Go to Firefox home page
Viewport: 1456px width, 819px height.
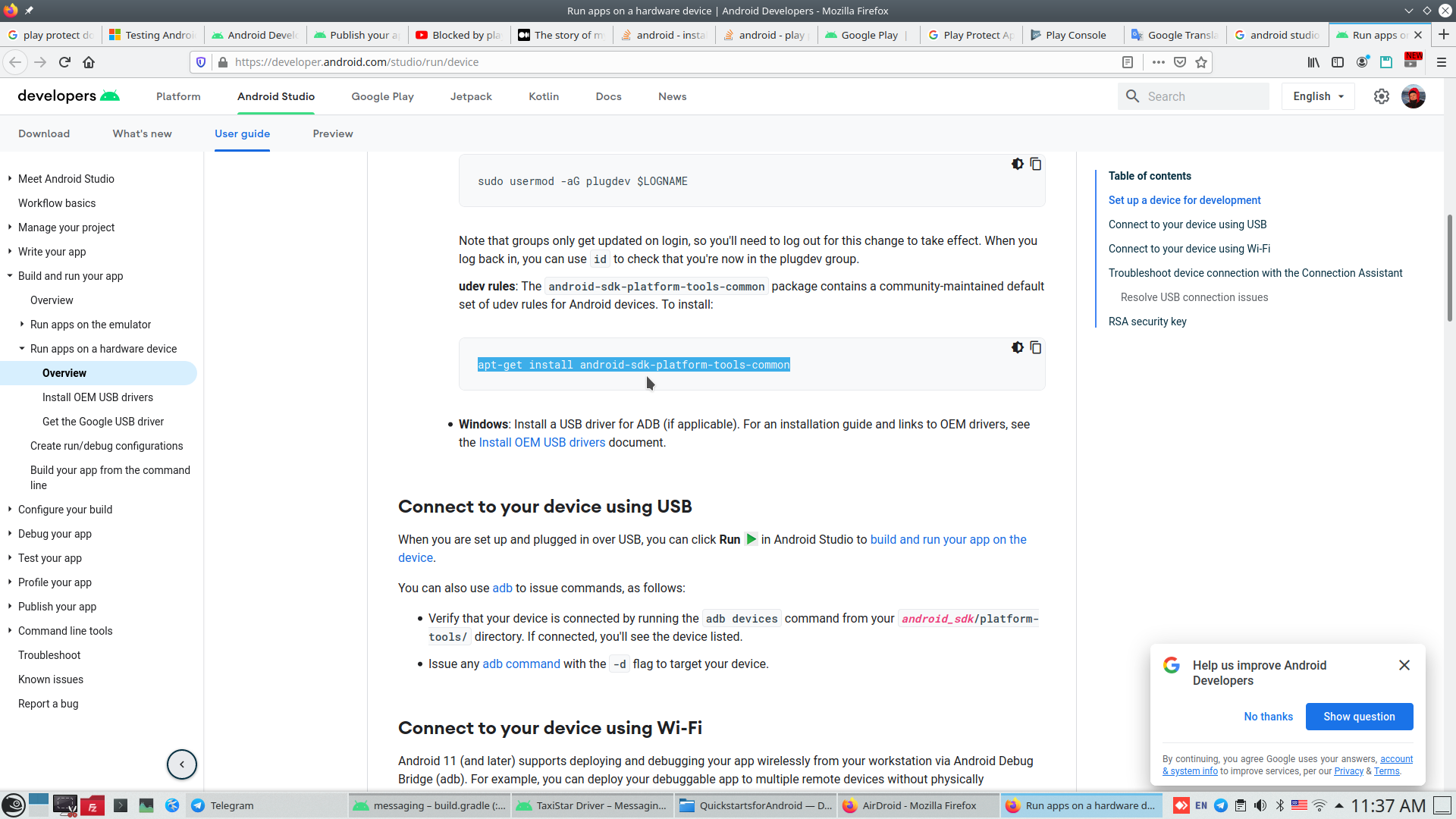point(89,62)
